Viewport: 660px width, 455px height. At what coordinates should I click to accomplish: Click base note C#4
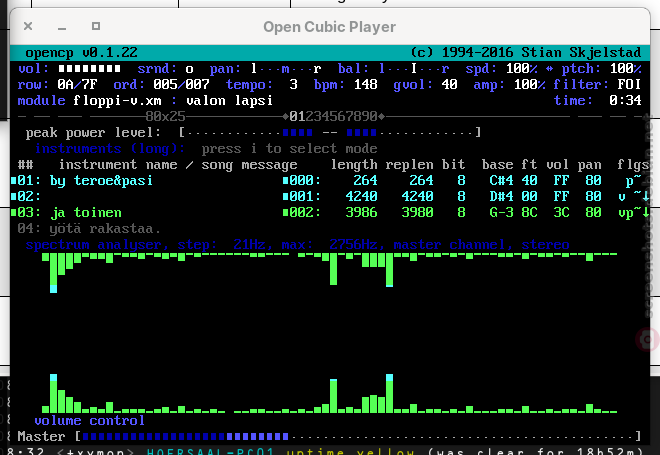click(501, 180)
